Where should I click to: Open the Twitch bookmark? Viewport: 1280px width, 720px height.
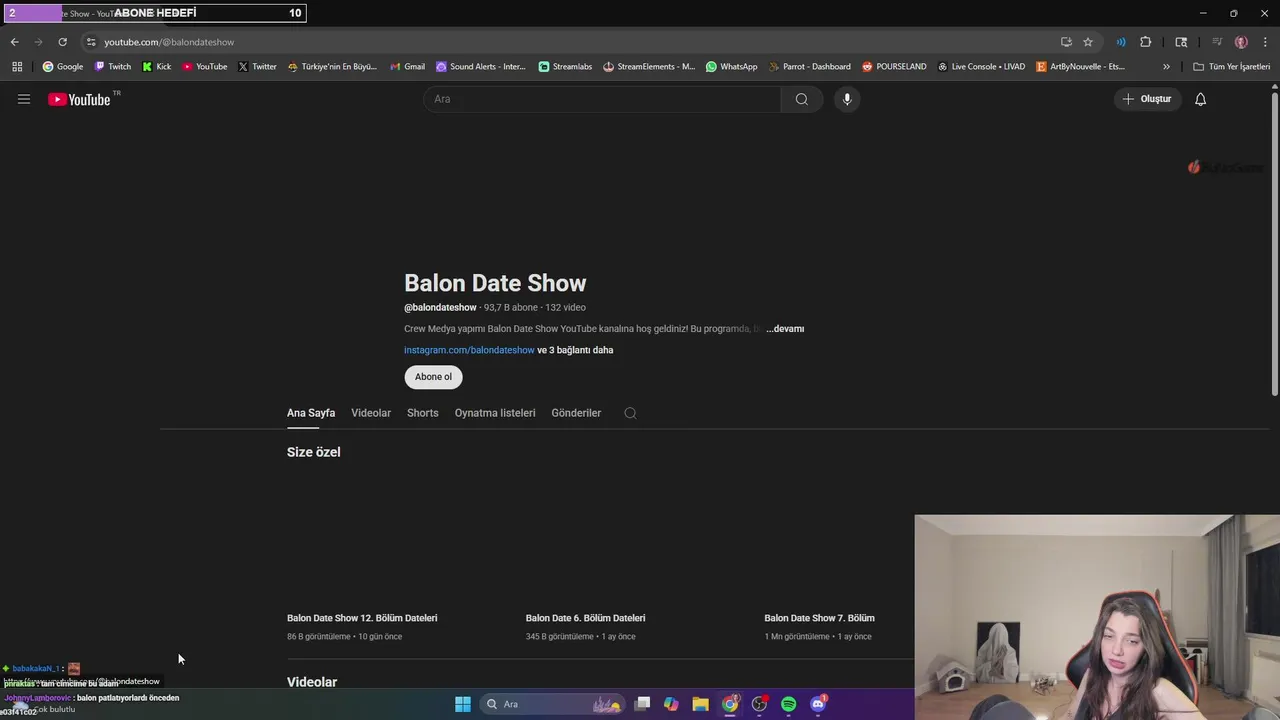coord(113,67)
